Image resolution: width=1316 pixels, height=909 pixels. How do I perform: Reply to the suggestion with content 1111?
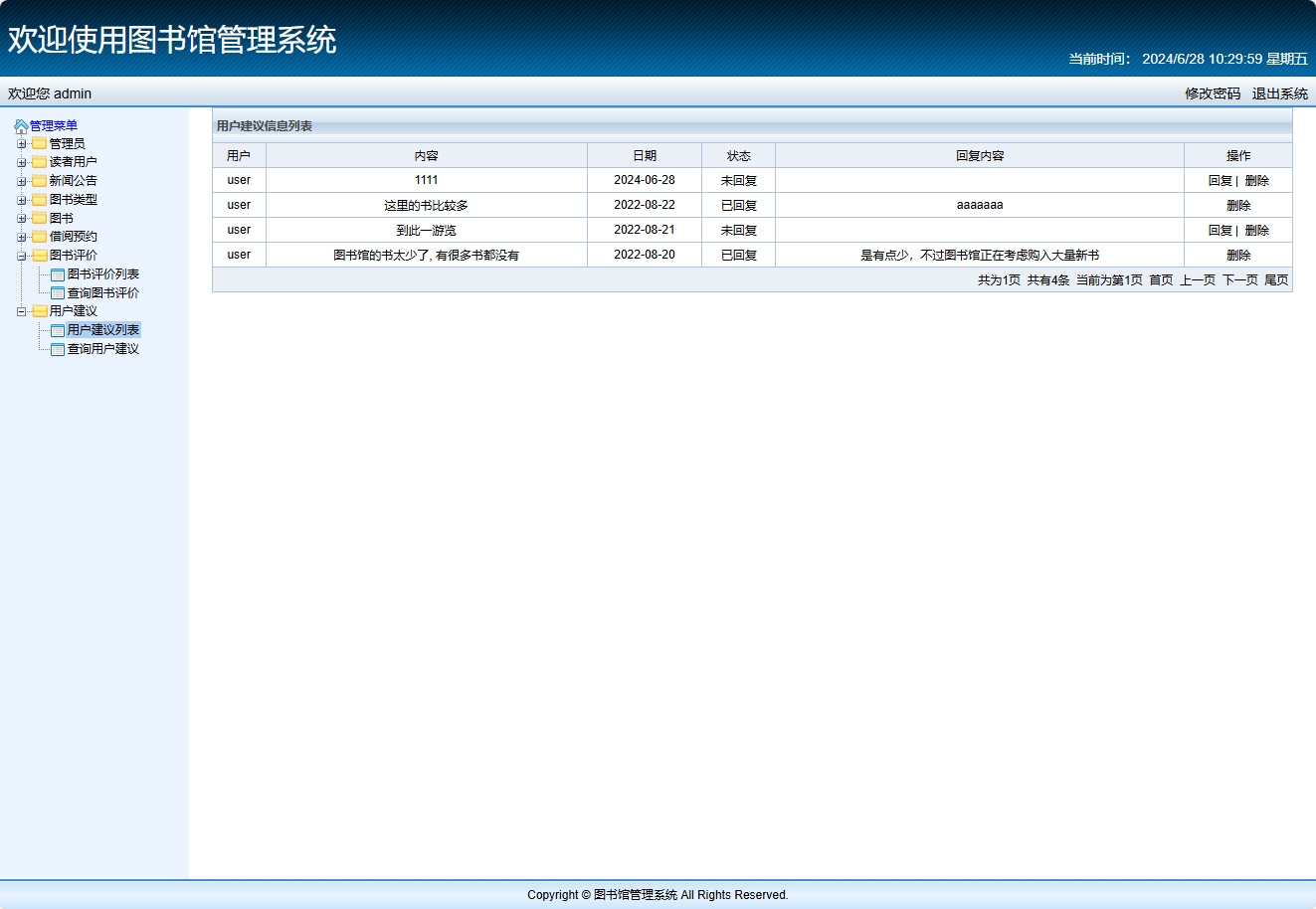click(1221, 181)
